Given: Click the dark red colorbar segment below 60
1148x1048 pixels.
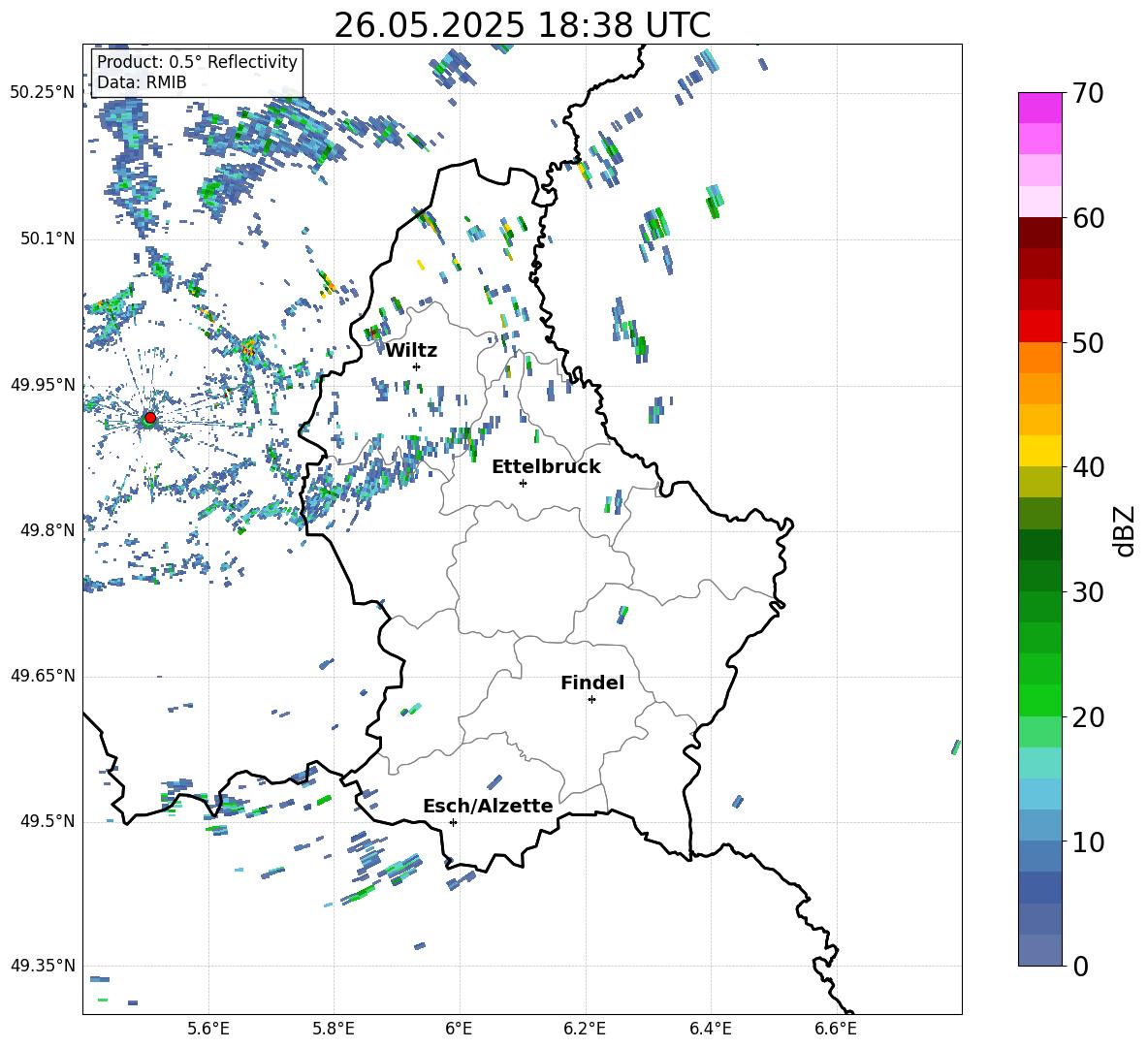Looking at the screenshot, I should pyautogui.click(x=1040, y=233).
